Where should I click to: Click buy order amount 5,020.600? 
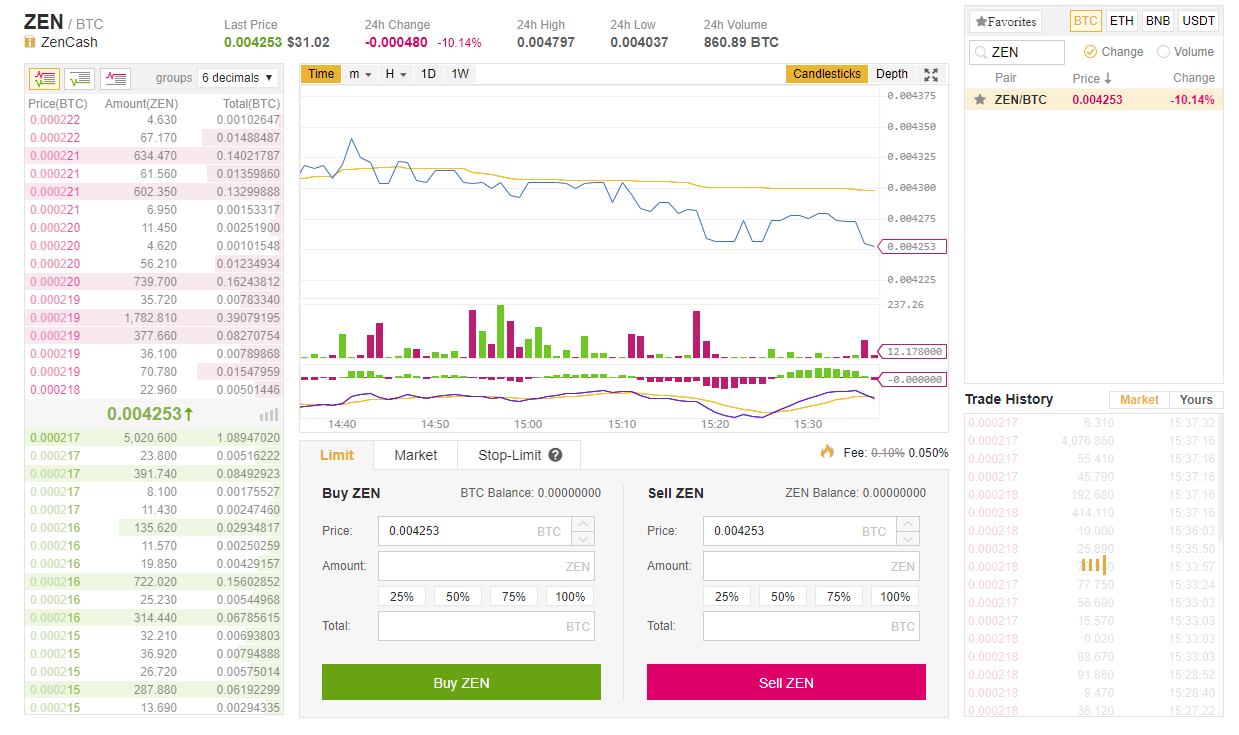(148, 438)
